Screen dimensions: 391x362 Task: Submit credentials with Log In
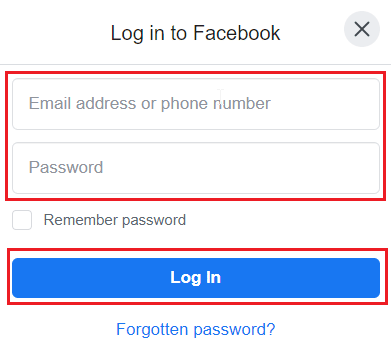196,278
